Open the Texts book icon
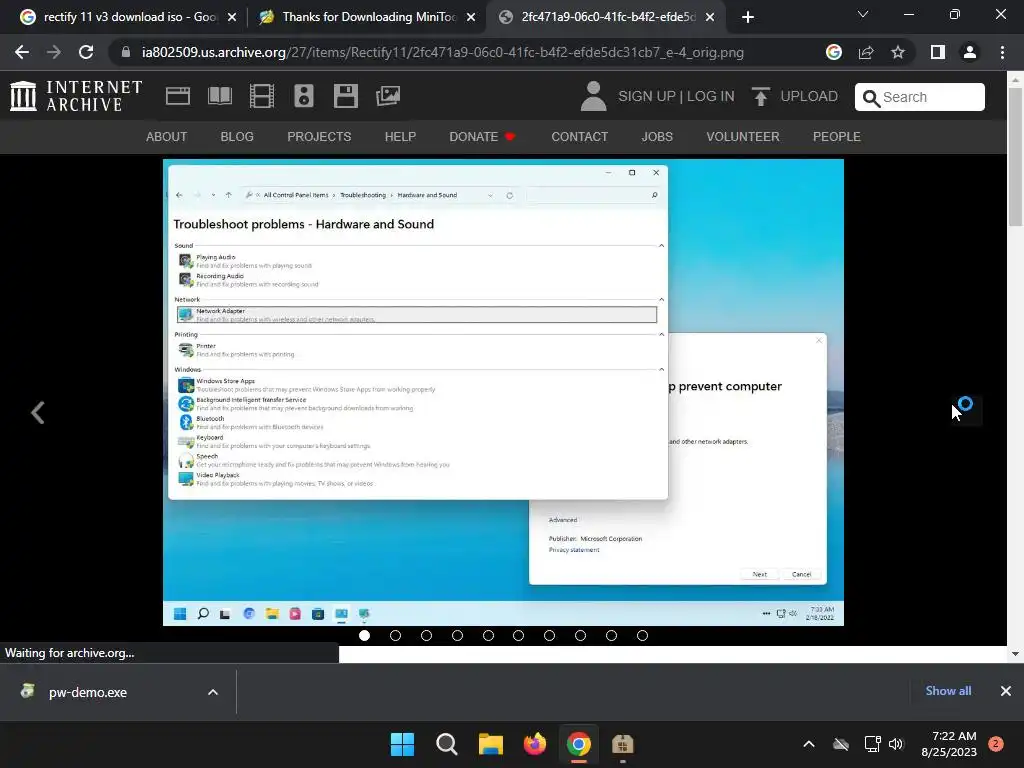Image resolution: width=1024 pixels, height=768 pixels. click(x=219, y=96)
